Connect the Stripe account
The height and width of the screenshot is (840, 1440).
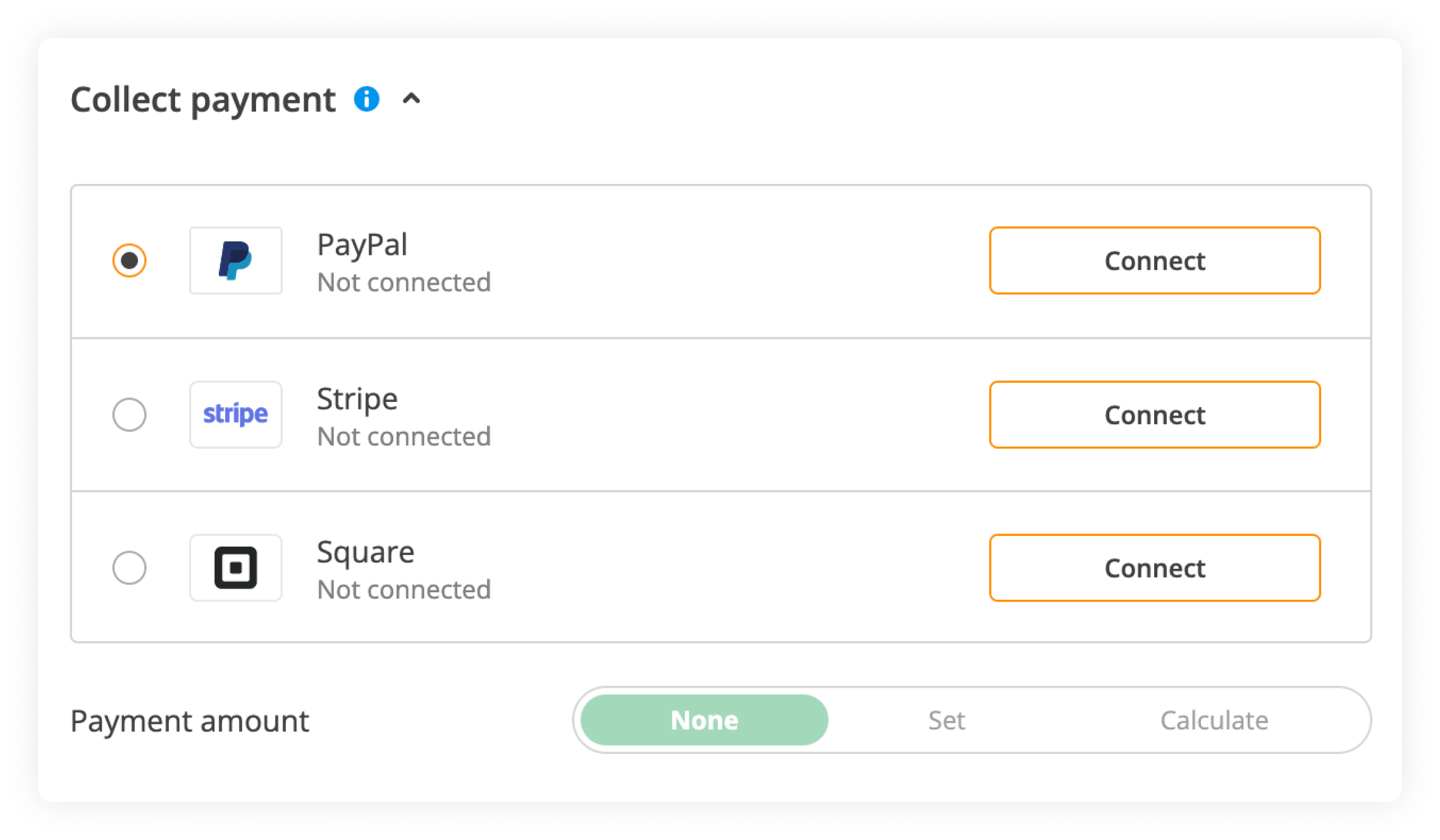(x=1154, y=415)
